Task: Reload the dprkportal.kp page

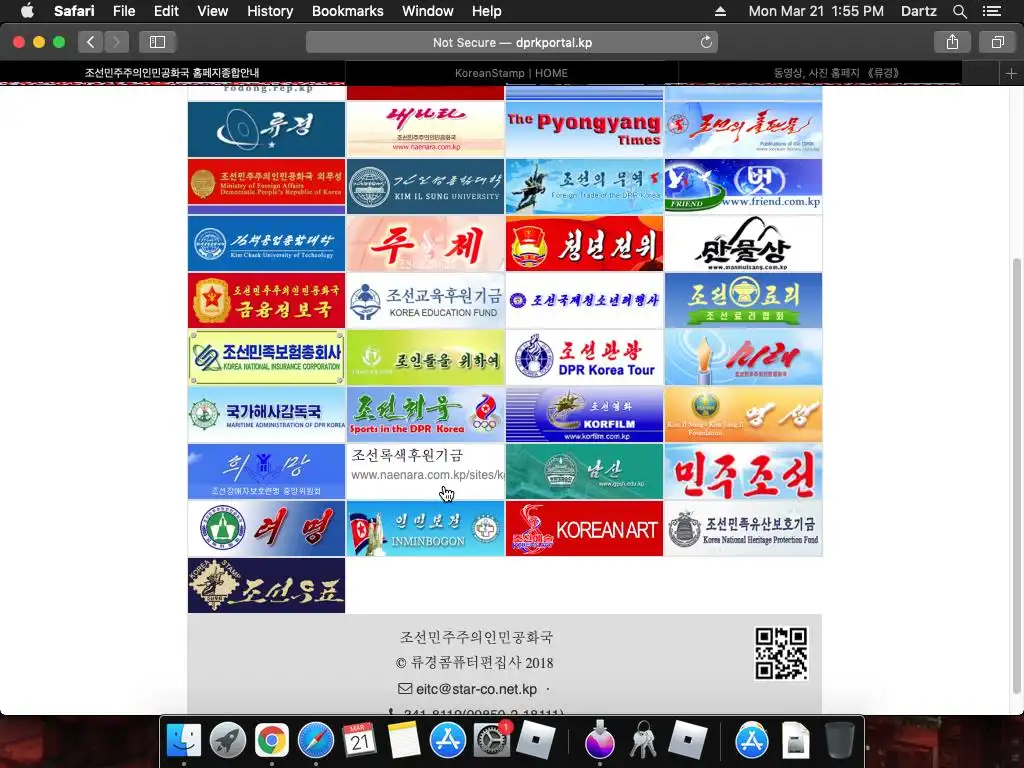Action: click(706, 42)
